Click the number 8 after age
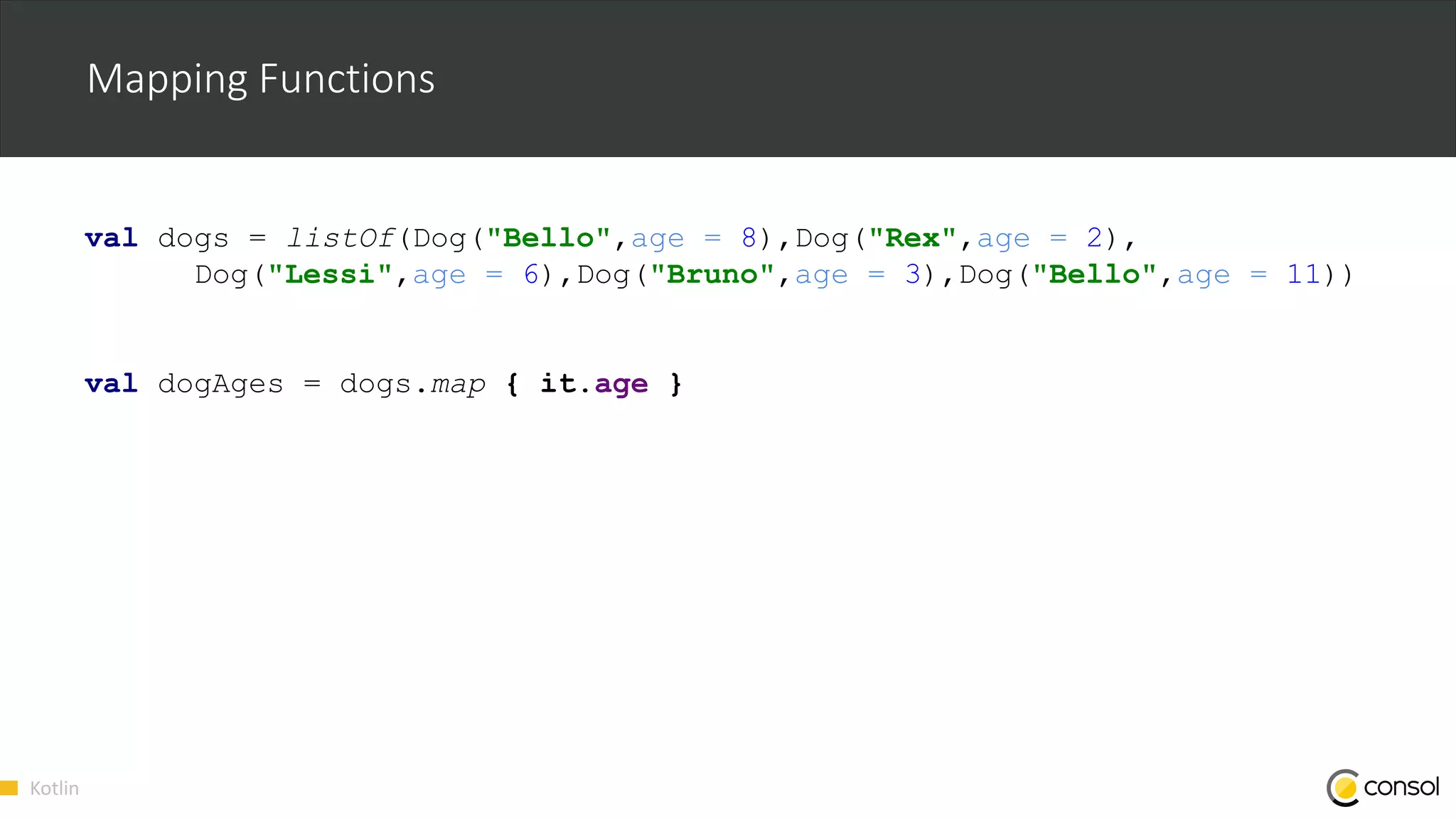Screen dimensions: 1456x819 [x=749, y=238]
